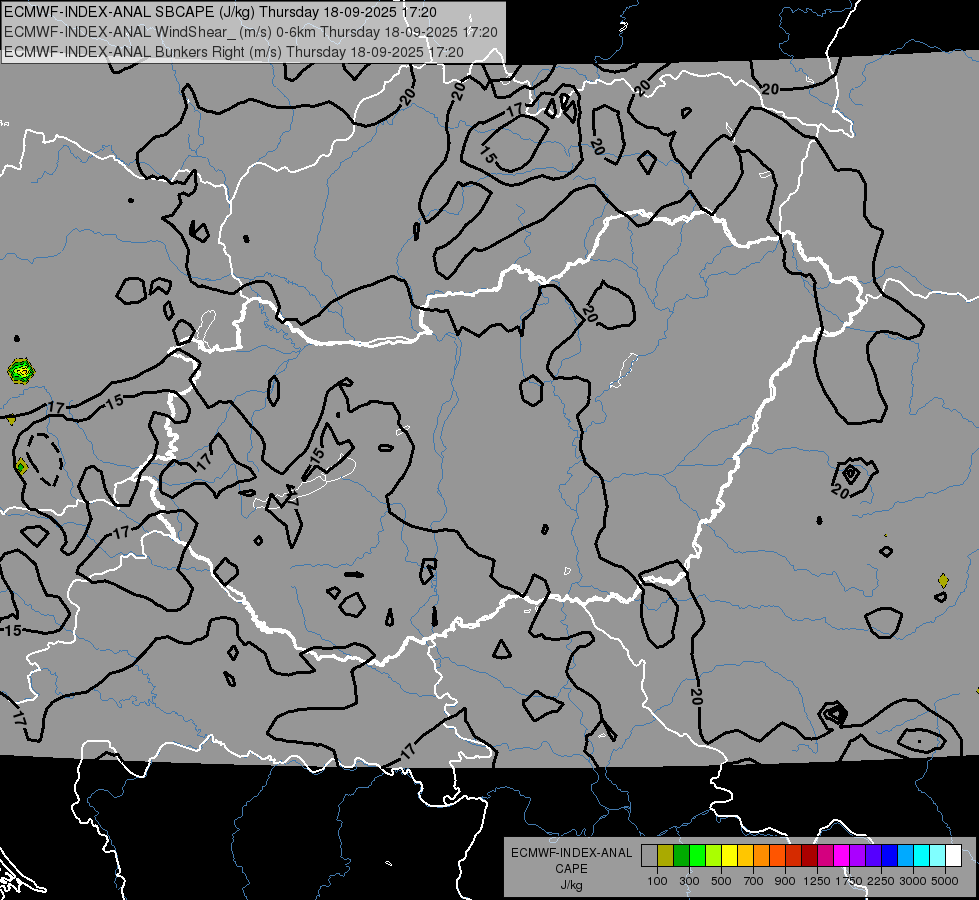Screen dimensions: 979x900
Task: Click the WindShear 0-6km layer title line
Action: click(x=251, y=32)
